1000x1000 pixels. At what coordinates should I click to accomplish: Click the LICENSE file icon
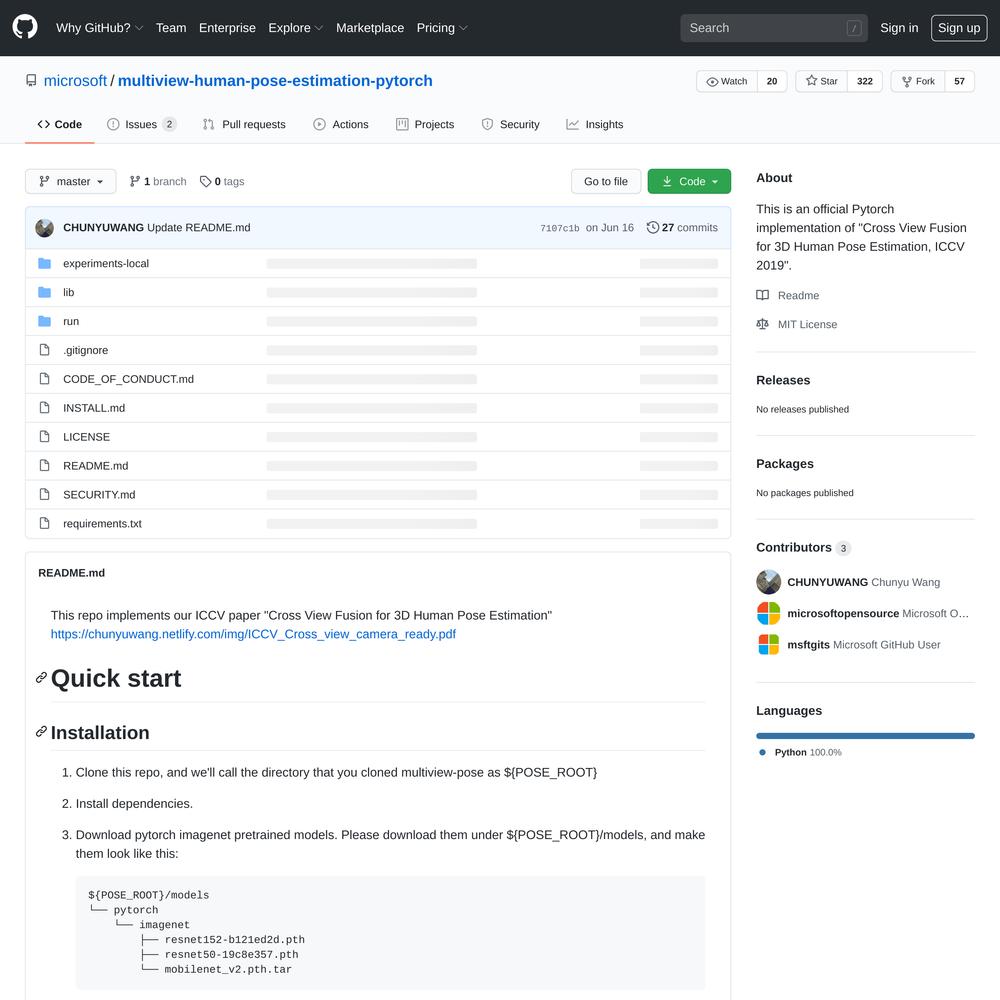[45, 436]
